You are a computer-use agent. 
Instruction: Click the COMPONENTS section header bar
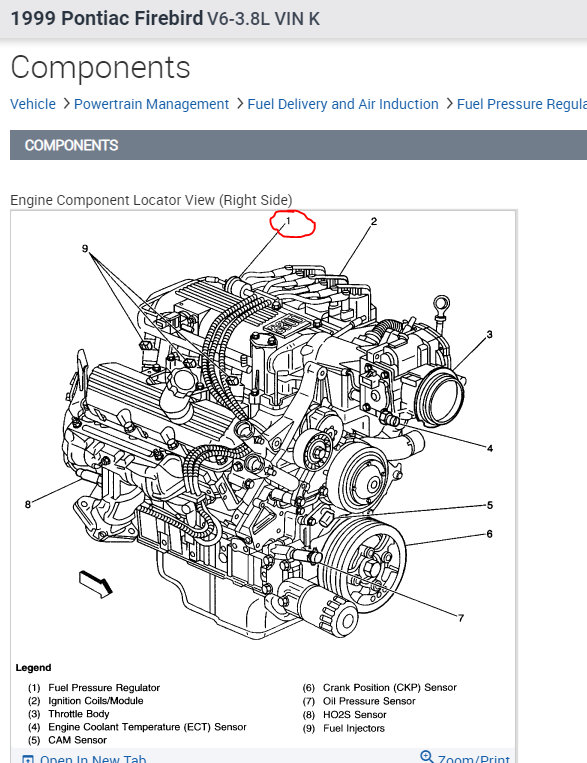pyautogui.click(x=298, y=145)
